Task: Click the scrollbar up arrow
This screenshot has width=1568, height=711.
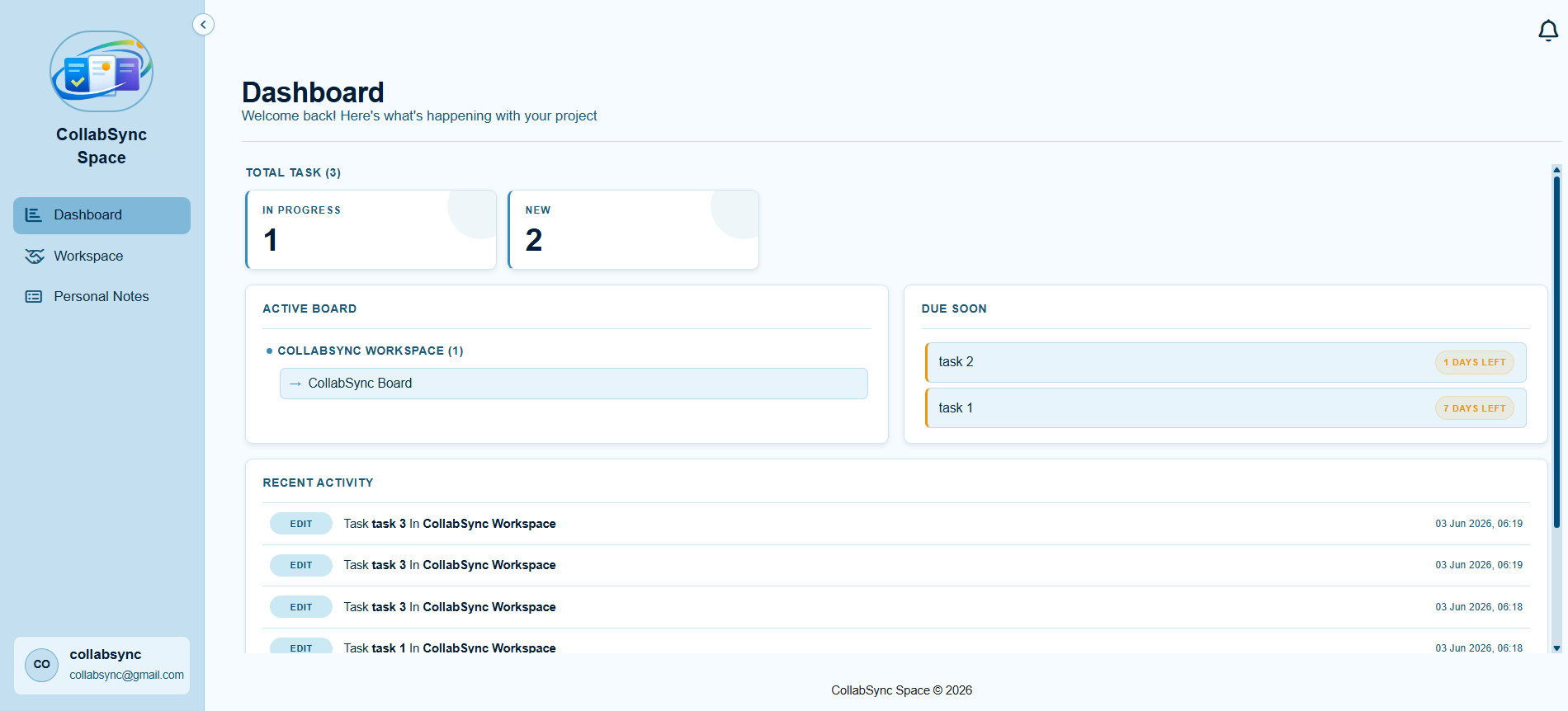Action: pyautogui.click(x=1556, y=170)
